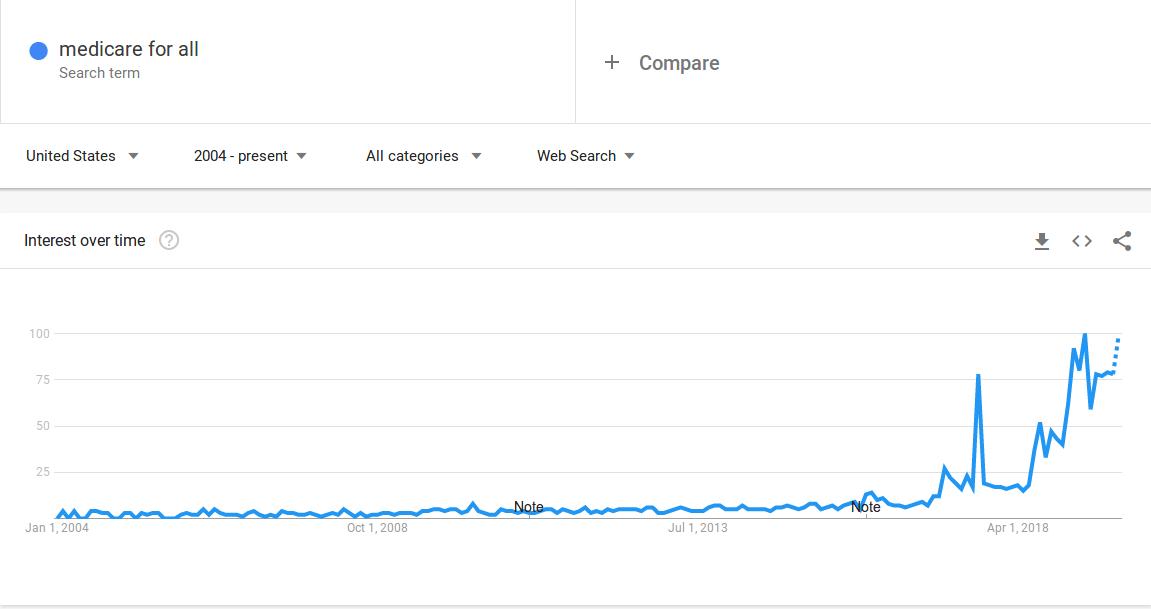Click the blue dot beside medicare for all

coord(38,51)
